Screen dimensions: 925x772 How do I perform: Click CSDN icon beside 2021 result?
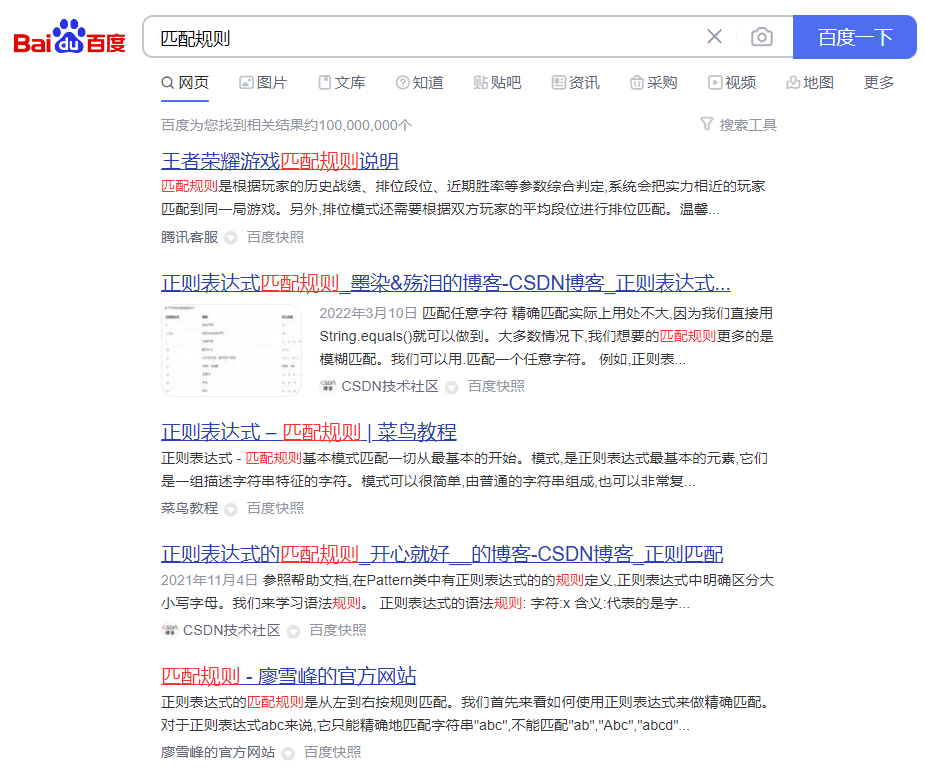click(169, 630)
